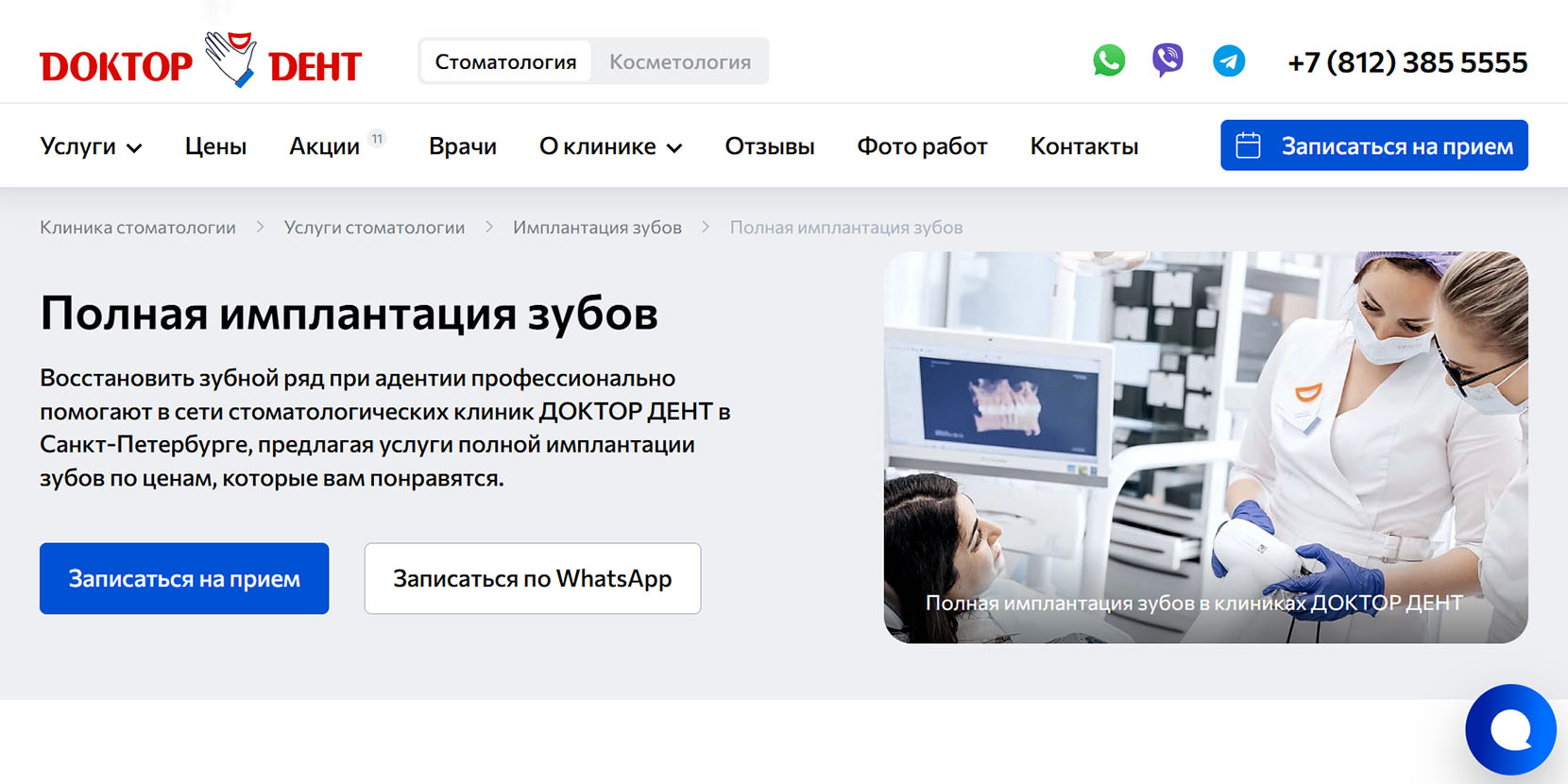This screenshot has height=784, width=1568.
Task: Open the round blue chat widget
Action: pos(1509,729)
